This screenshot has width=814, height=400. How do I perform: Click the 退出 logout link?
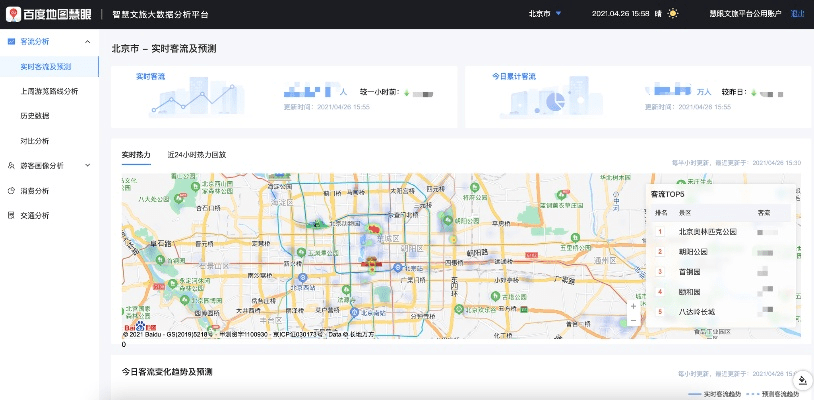(x=797, y=14)
